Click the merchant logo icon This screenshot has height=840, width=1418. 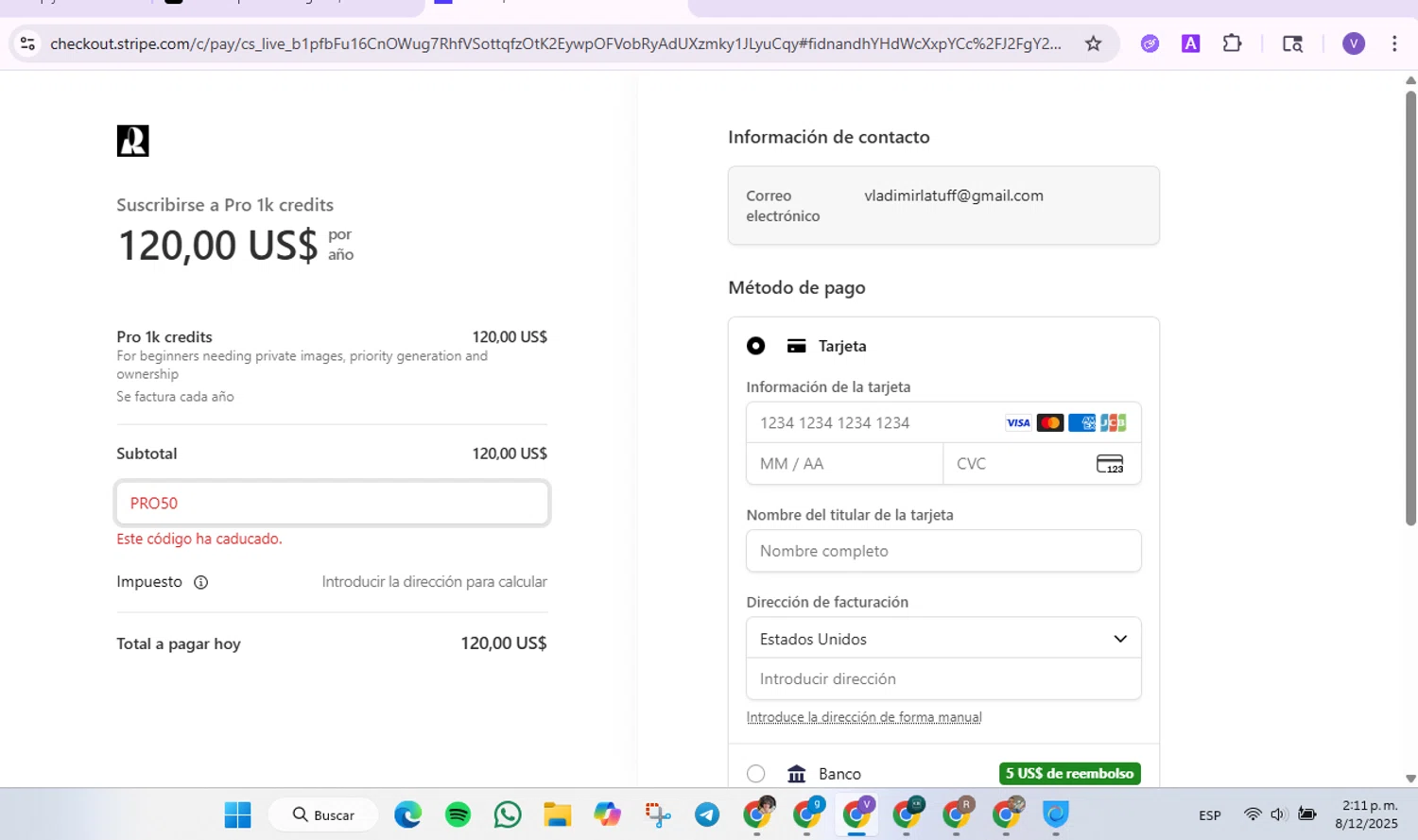(132, 141)
